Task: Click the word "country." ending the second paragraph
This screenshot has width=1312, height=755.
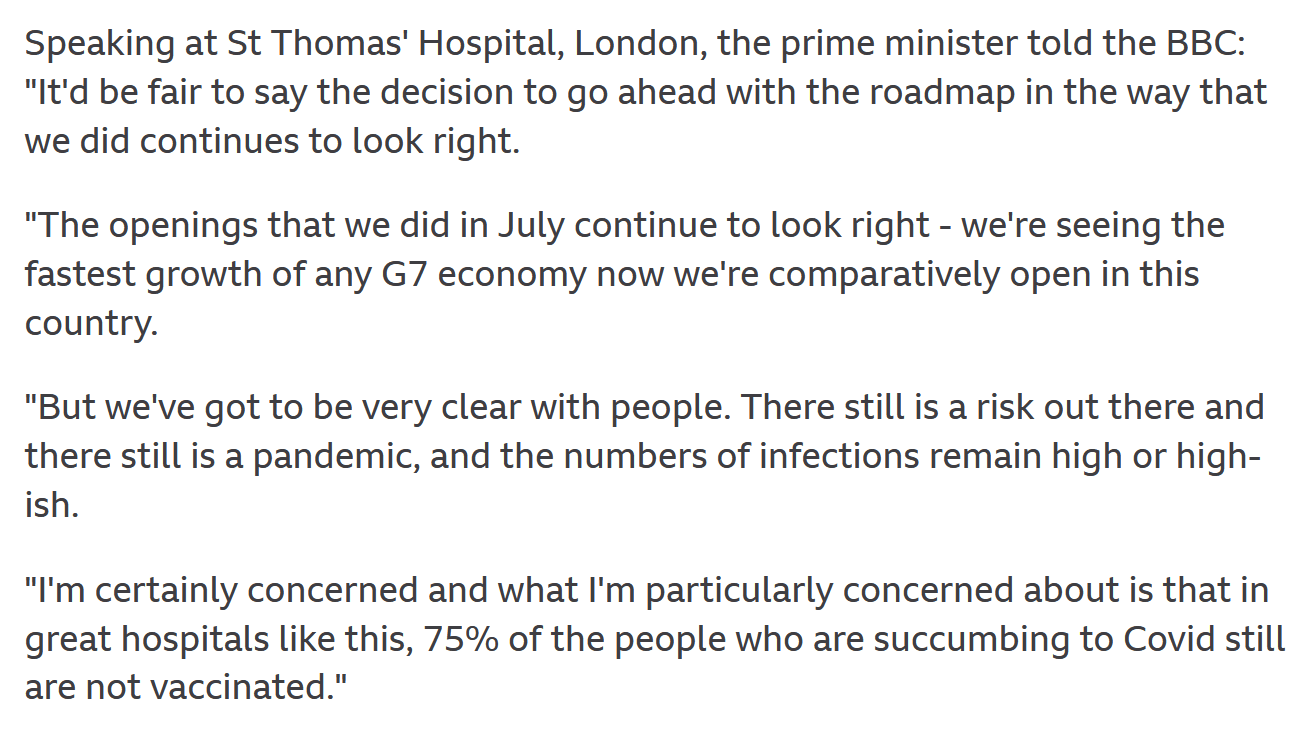Action: (91, 322)
